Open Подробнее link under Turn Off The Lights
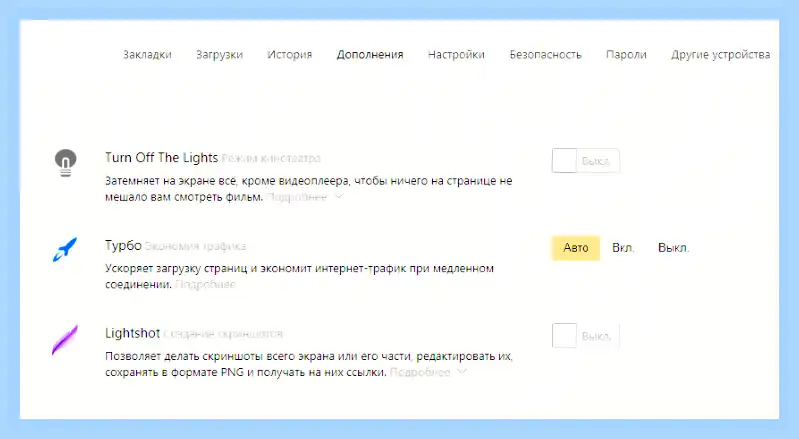799x439 pixels. [x=297, y=197]
